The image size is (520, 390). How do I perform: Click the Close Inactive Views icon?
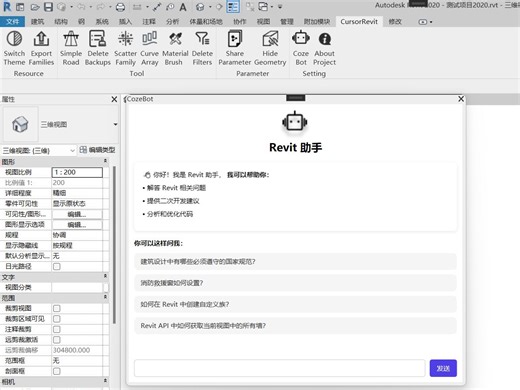pos(250,7)
